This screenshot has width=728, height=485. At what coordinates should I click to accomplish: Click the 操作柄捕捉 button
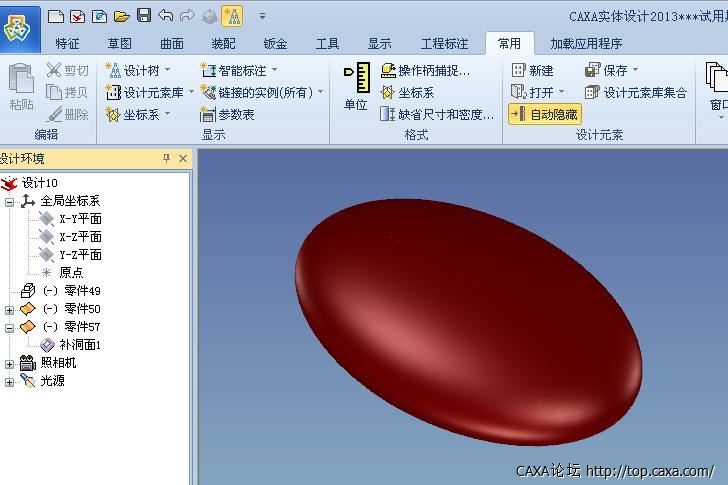[425, 71]
